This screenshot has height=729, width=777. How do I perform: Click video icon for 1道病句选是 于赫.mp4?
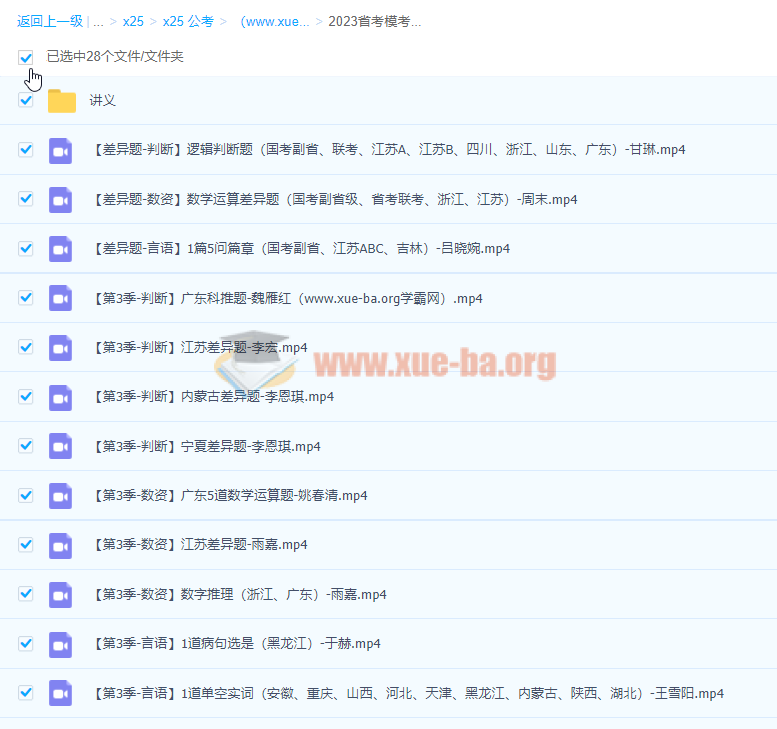tap(61, 643)
